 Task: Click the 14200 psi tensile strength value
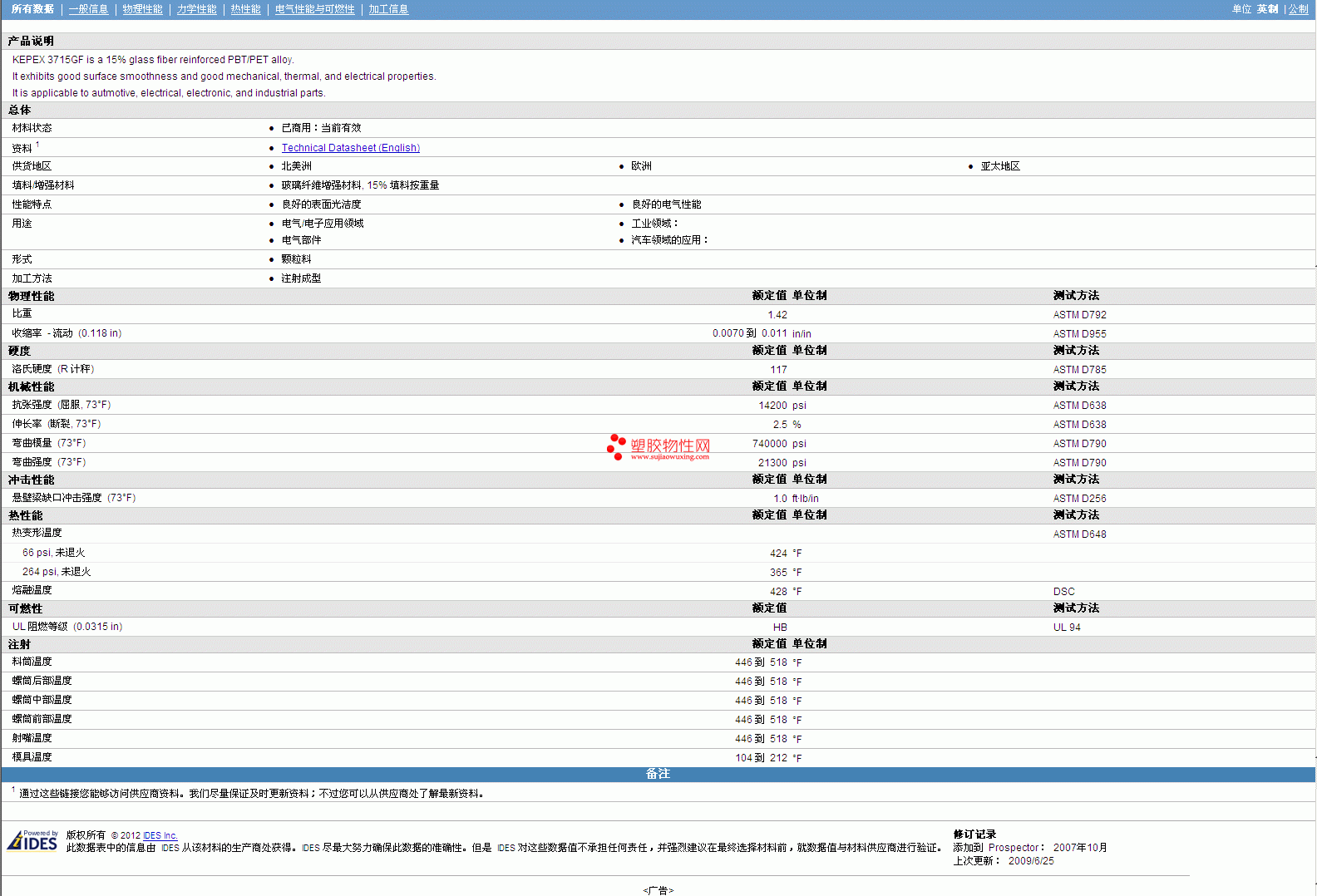pos(782,406)
